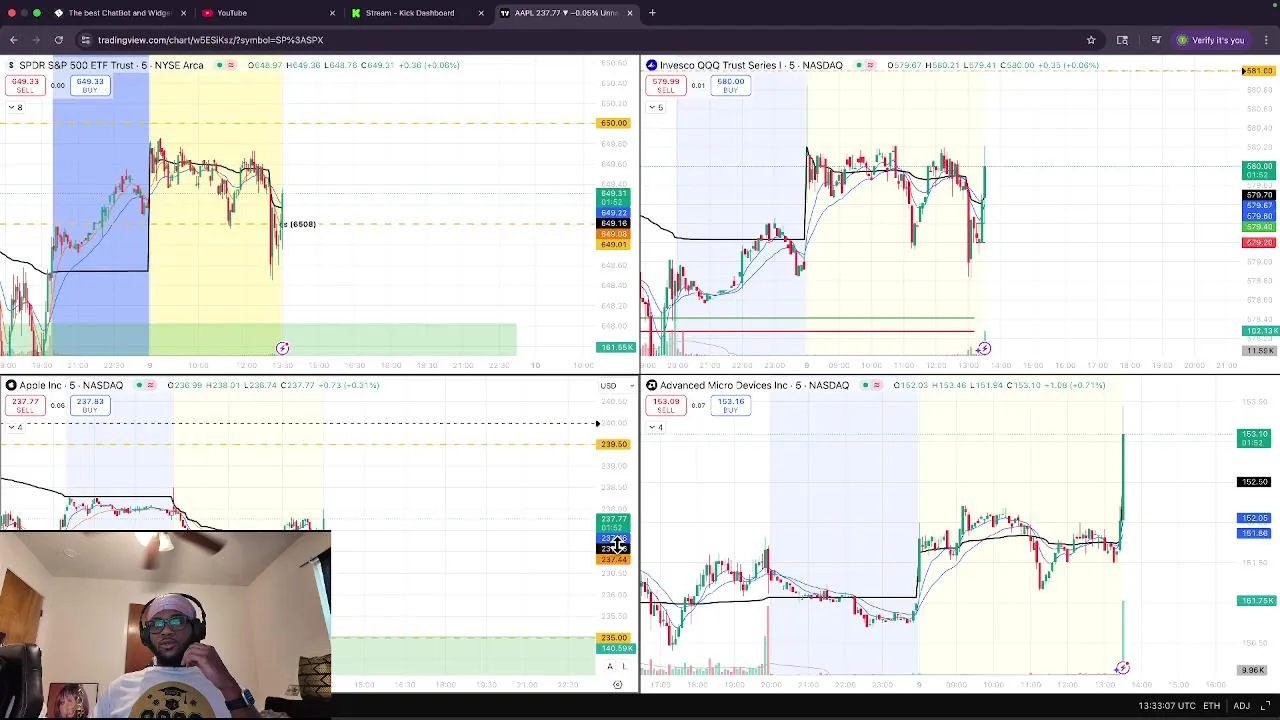The image size is (1280, 720).
Task: Toggle log scale 'L' on AAPL chart
Action: 623,666
